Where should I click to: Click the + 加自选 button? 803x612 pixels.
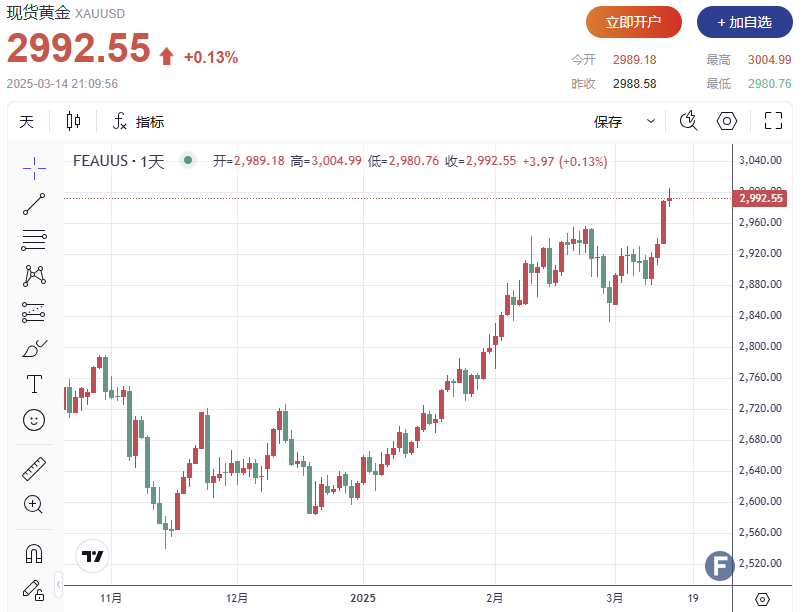pos(744,22)
